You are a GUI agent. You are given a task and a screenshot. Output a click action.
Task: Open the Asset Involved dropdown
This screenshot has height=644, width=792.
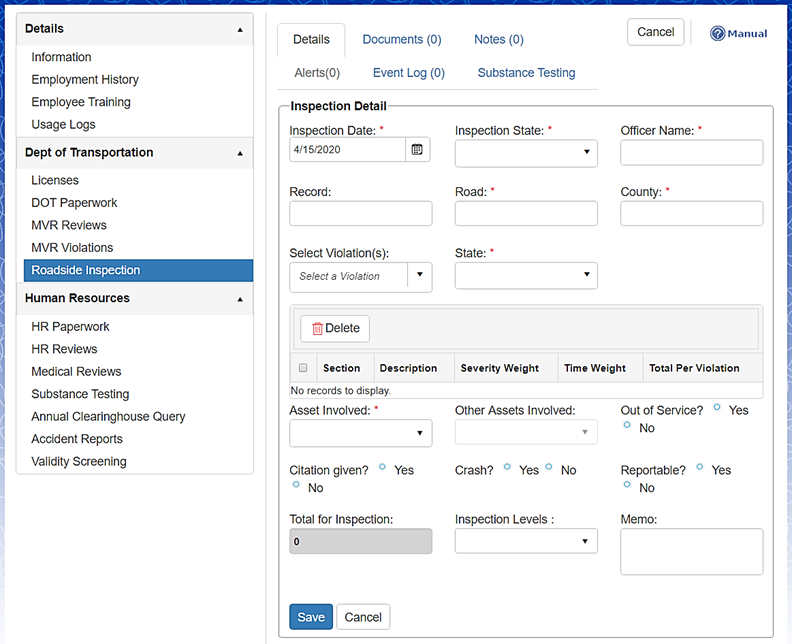(360, 433)
